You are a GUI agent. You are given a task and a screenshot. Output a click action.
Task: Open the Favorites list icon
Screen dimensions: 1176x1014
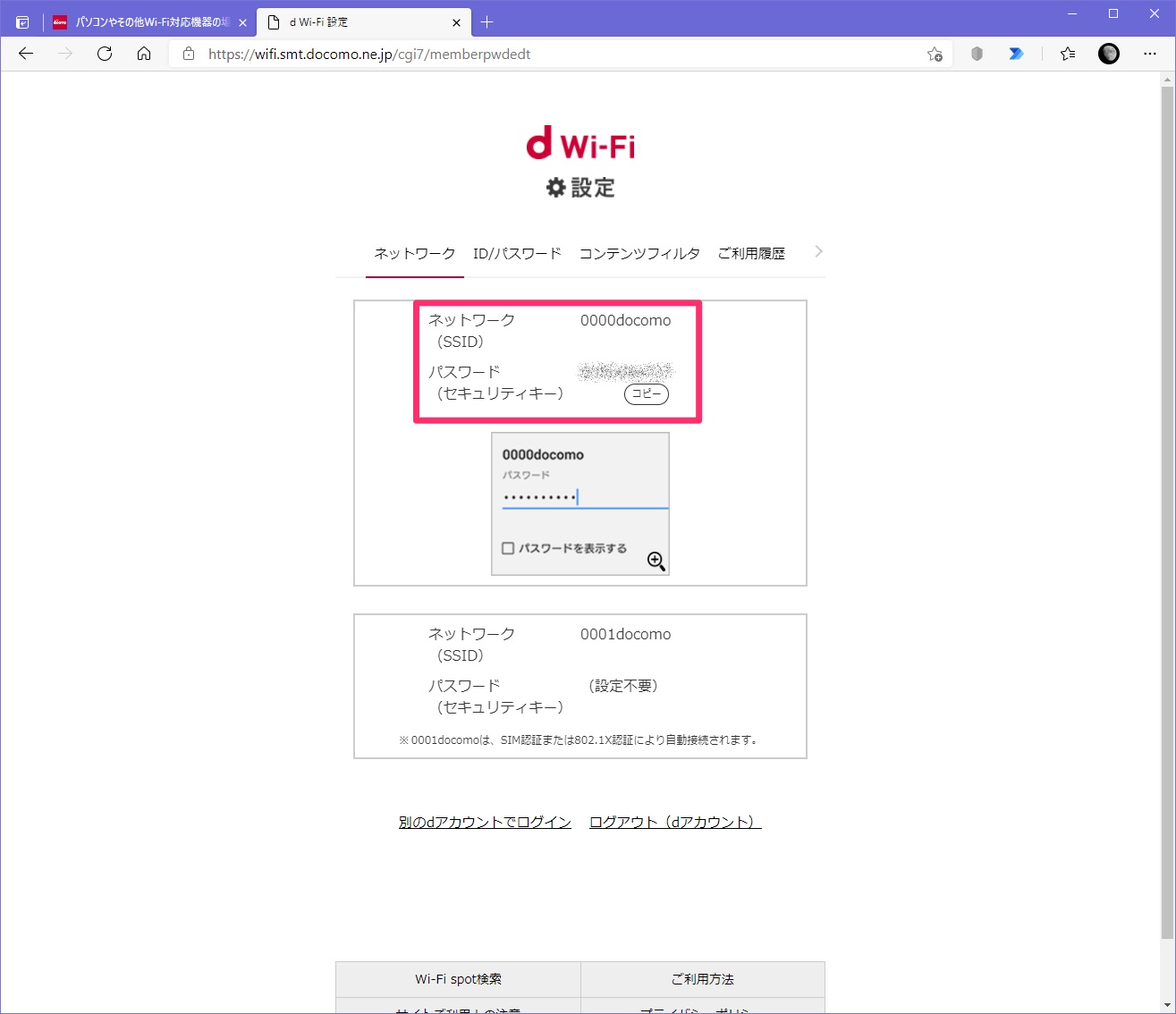[x=1068, y=54]
